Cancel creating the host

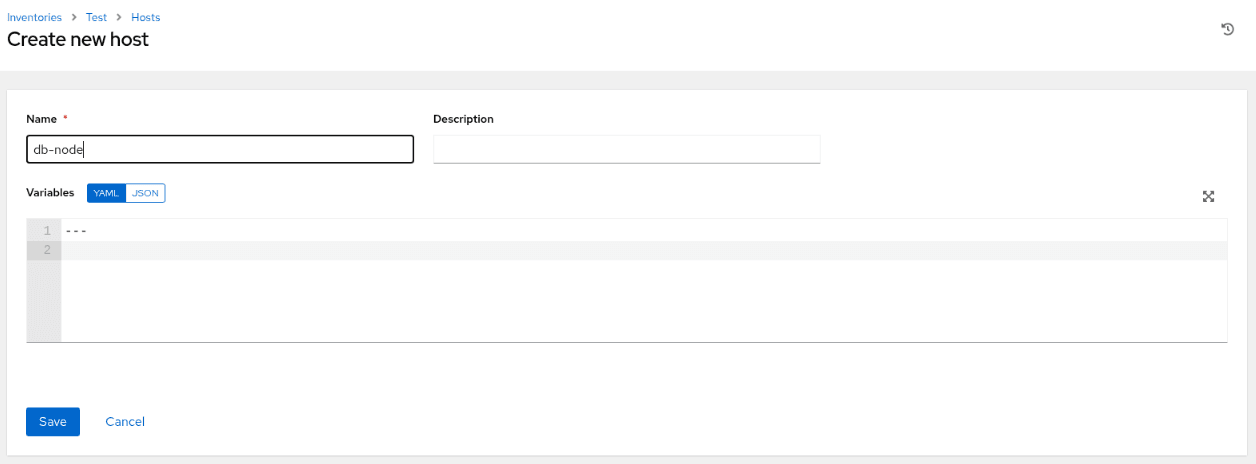click(x=125, y=422)
